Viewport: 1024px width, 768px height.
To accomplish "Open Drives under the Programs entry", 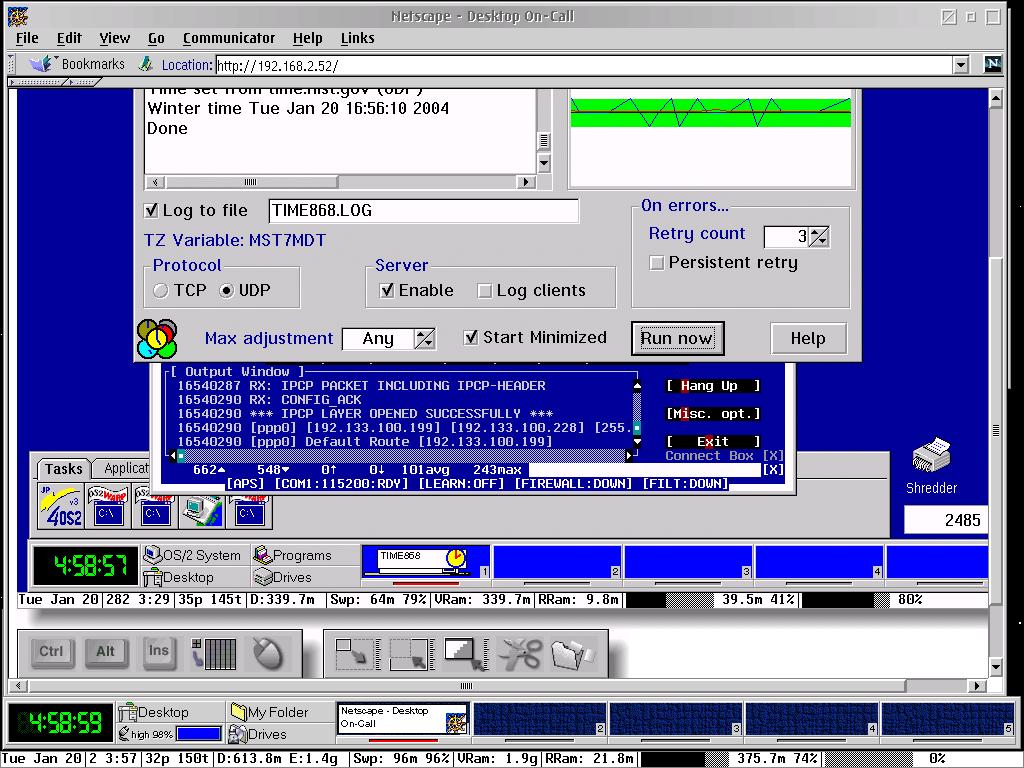I will [x=282, y=577].
